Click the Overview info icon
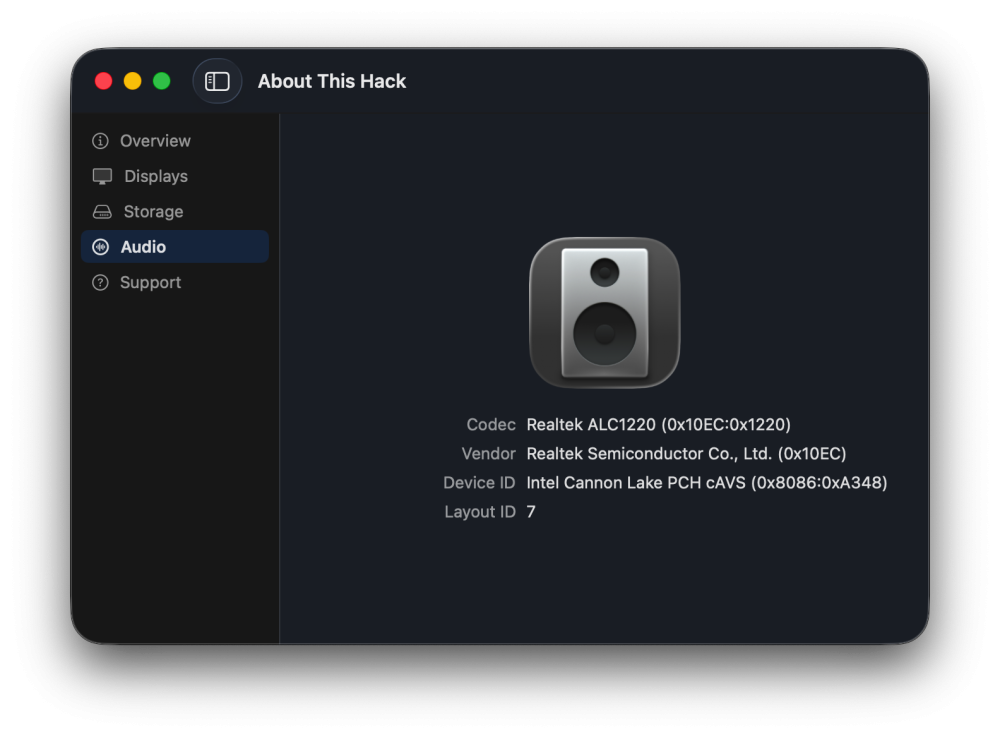 (x=100, y=140)
